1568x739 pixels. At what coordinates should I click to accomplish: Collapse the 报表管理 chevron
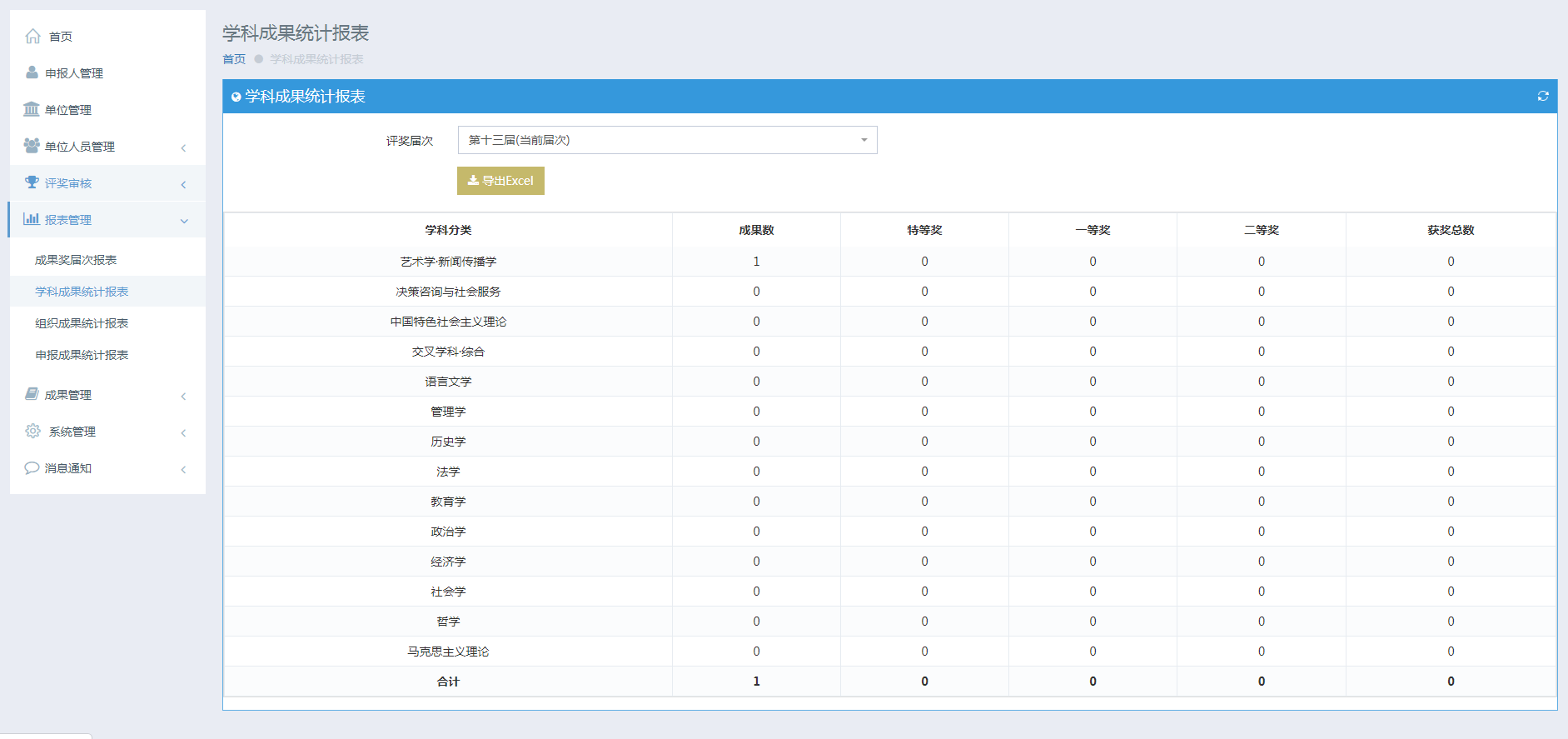pyautogui.click(x=184, y=221)
